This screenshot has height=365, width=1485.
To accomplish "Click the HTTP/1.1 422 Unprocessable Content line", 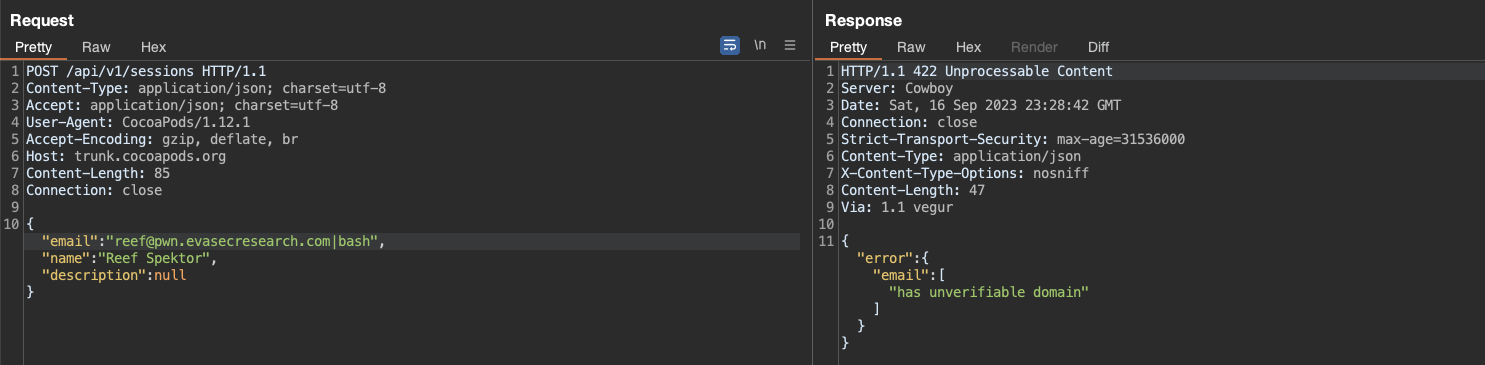I will pos(977,72).
